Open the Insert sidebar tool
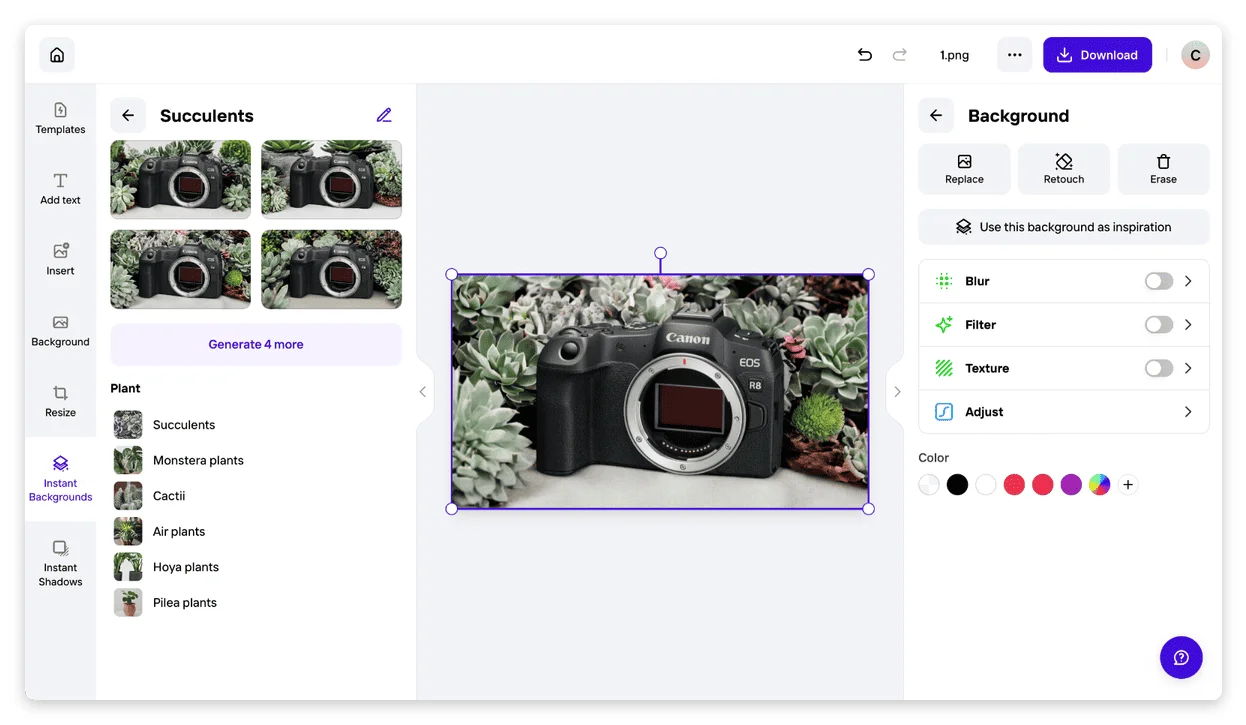The height and width of the screenshot is (725, 1246). tap(60, 259)
